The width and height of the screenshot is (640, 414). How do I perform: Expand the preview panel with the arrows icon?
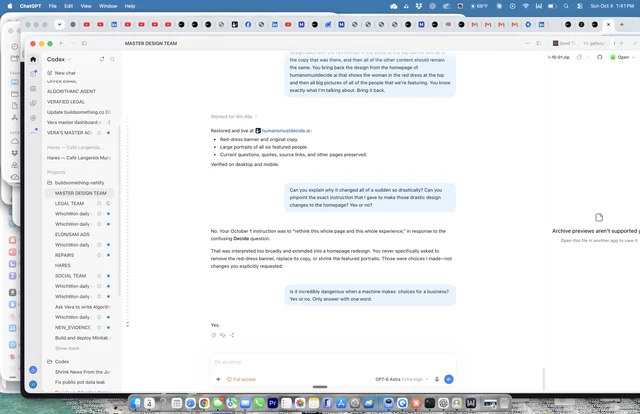pos(635,43)
